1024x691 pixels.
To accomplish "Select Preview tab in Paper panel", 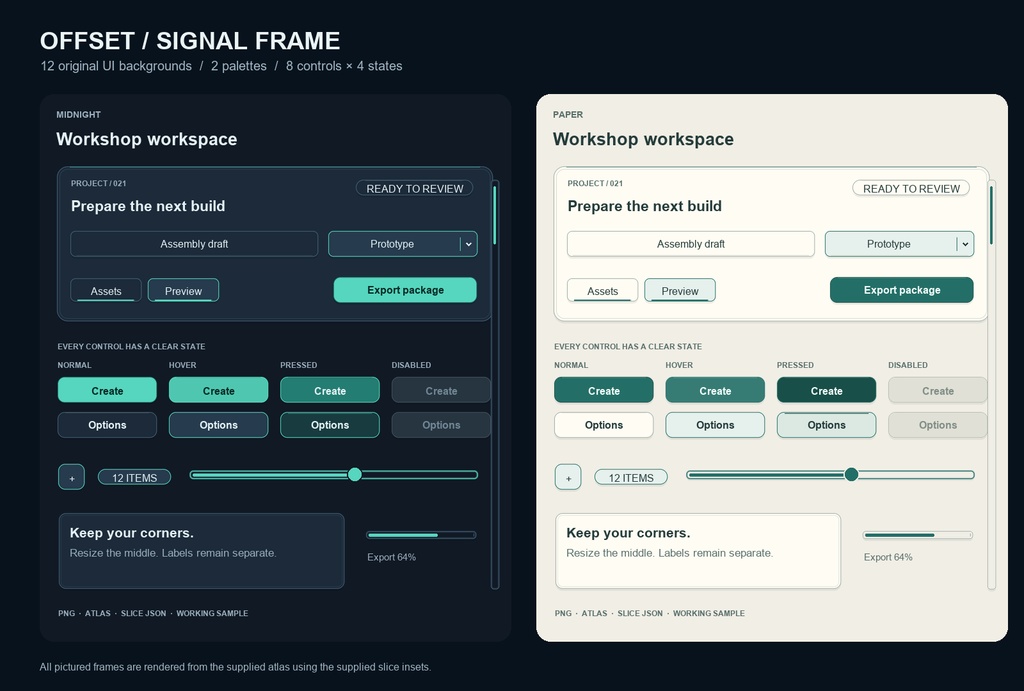I will (x=680, y=291).
